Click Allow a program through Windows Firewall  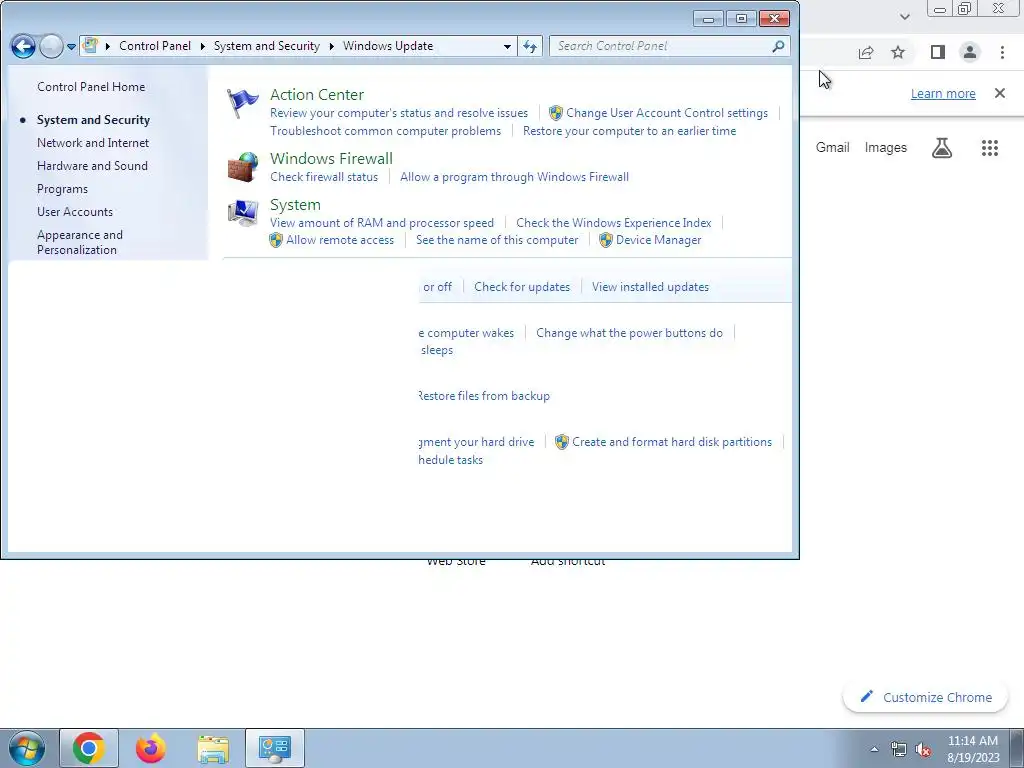tap(515, 177)
